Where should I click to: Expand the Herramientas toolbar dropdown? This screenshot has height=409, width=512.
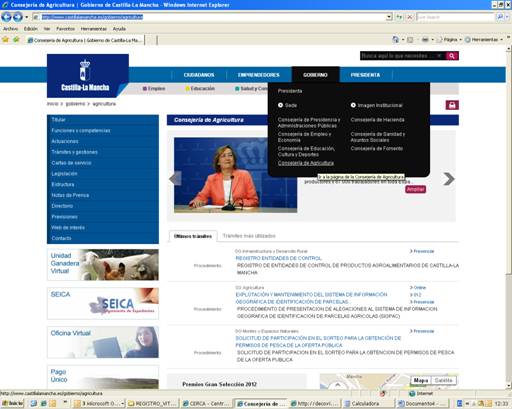502,40
